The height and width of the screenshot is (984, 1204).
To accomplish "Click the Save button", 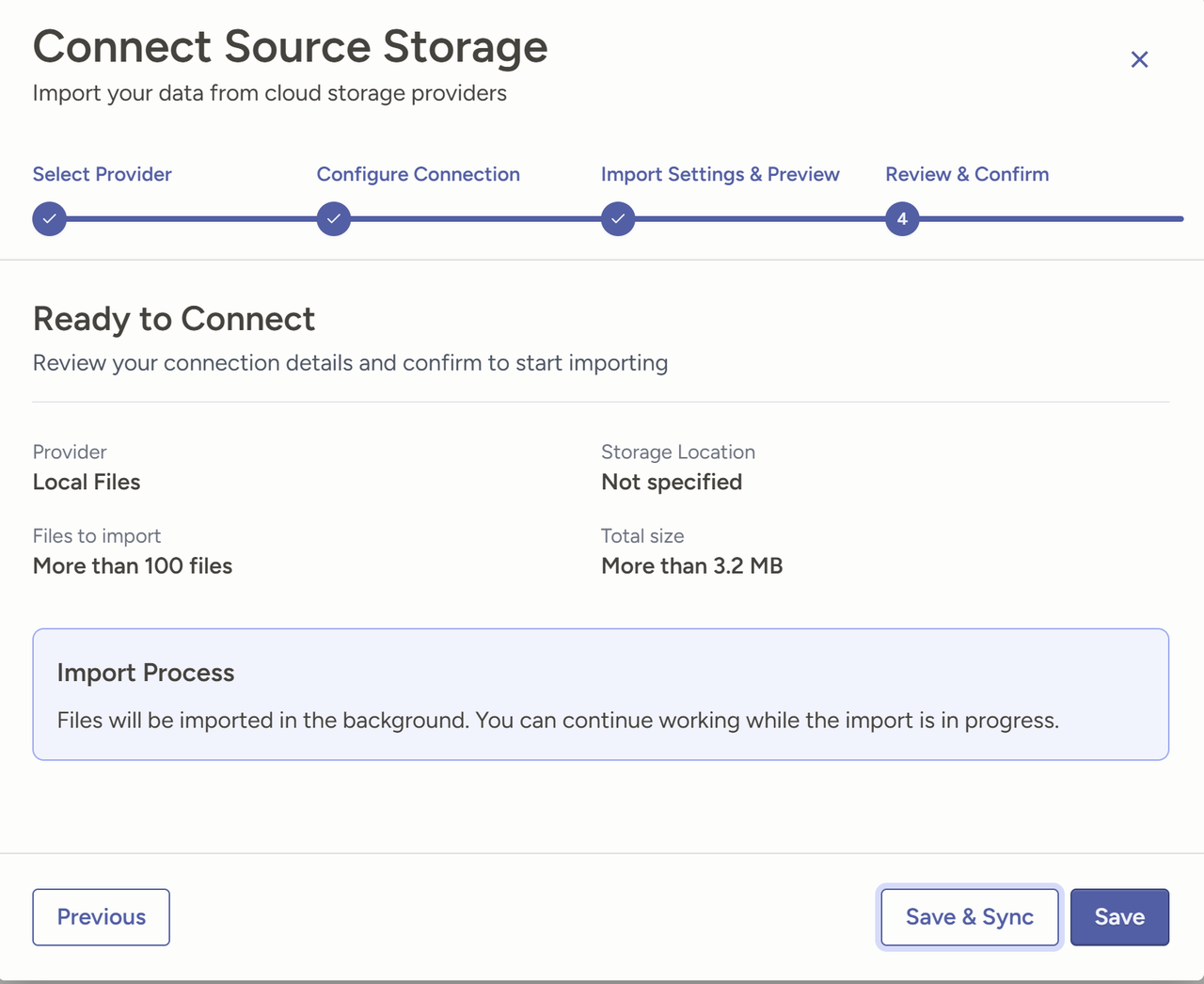I will (x=1119, y=917).
